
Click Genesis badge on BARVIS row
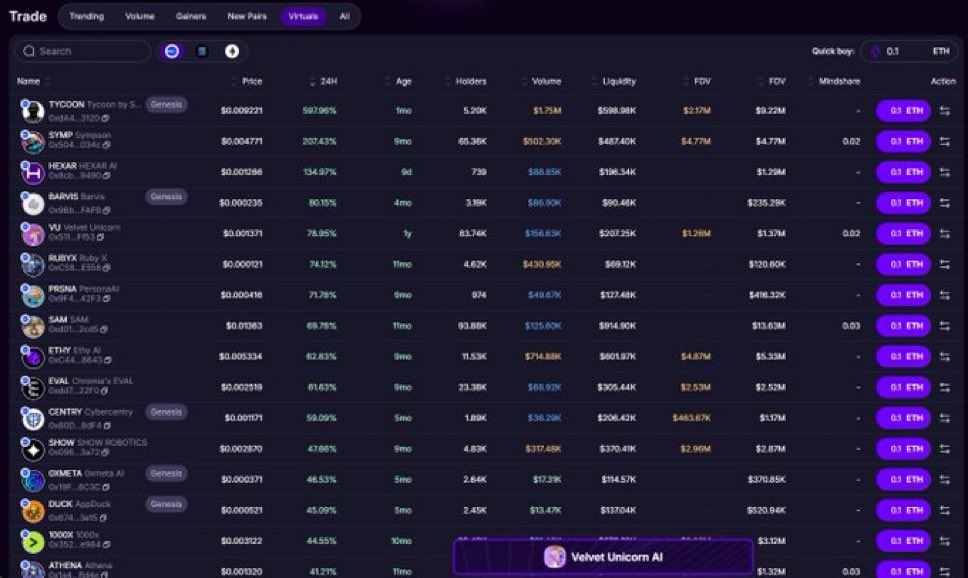pyautogui.click(x=167, y=196)
